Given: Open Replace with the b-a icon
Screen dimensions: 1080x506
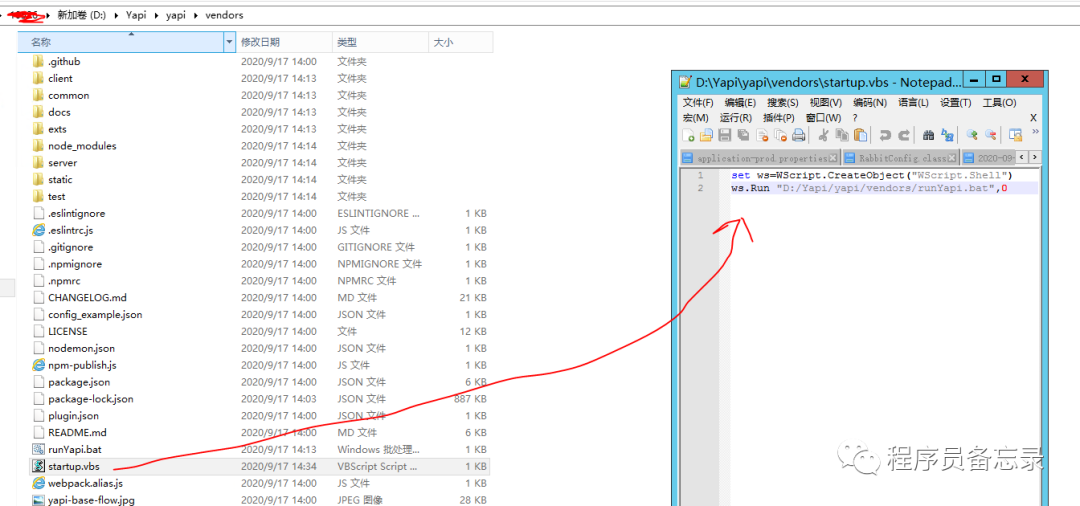Looking at the screenshot, I should click(x=947, y=135).
